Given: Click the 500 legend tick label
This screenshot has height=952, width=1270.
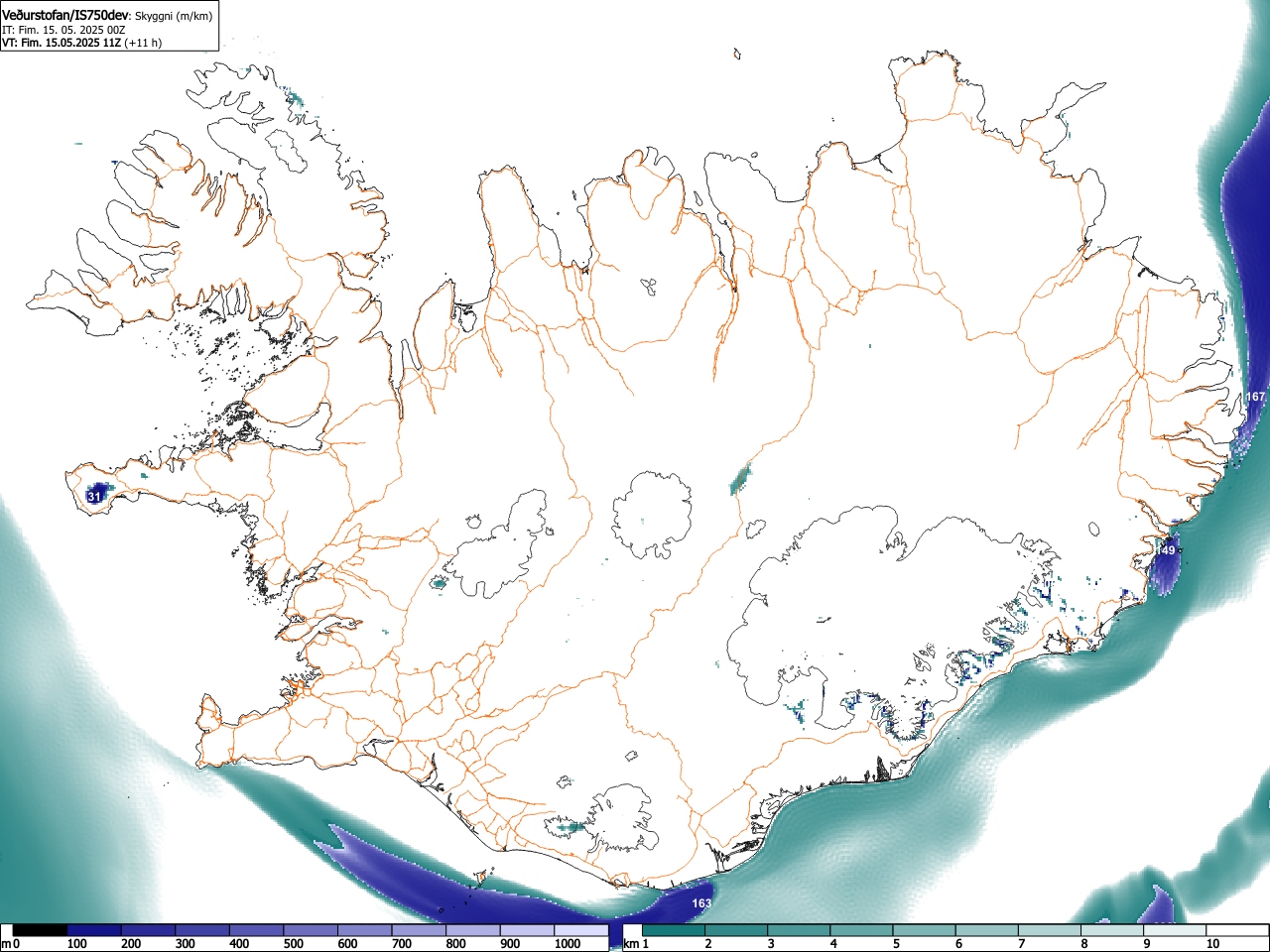Looking at the screenshot, I should 294,944.
